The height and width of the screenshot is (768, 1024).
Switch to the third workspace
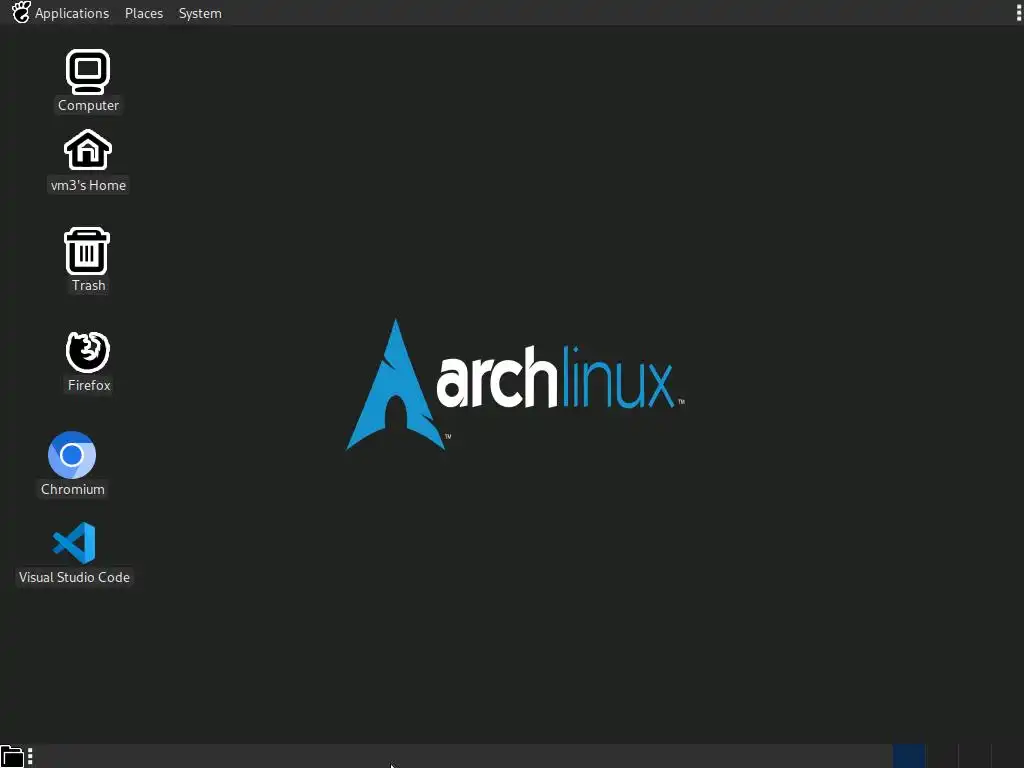click(975, 756)
